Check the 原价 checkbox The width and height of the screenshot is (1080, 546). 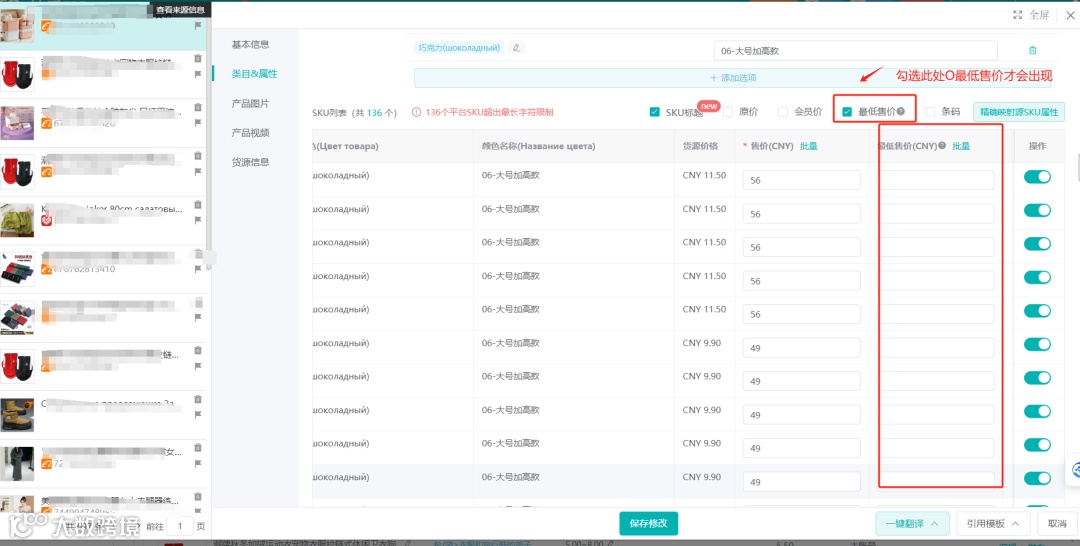[x=728, y=112]
